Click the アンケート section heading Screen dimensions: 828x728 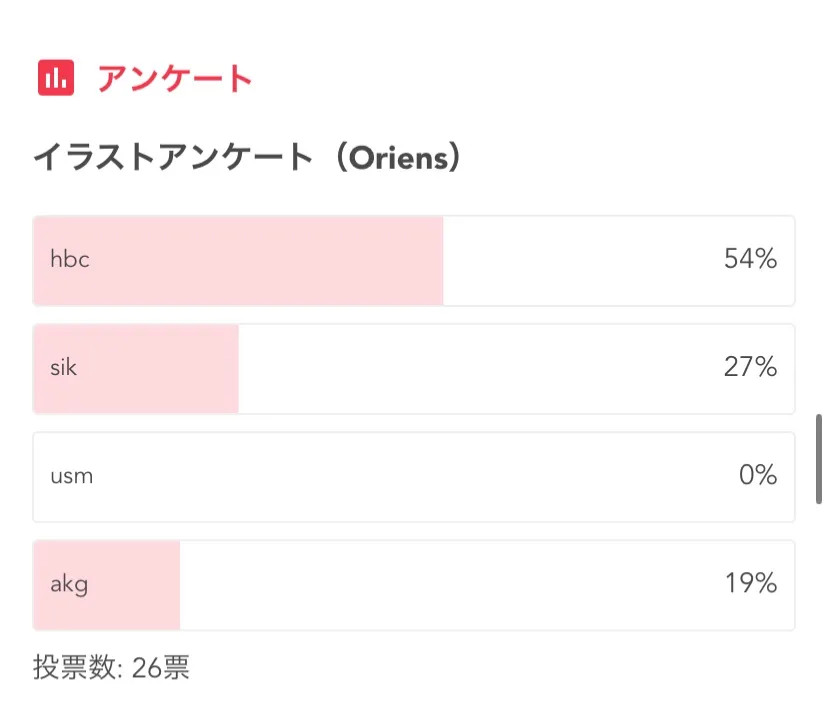175,78
